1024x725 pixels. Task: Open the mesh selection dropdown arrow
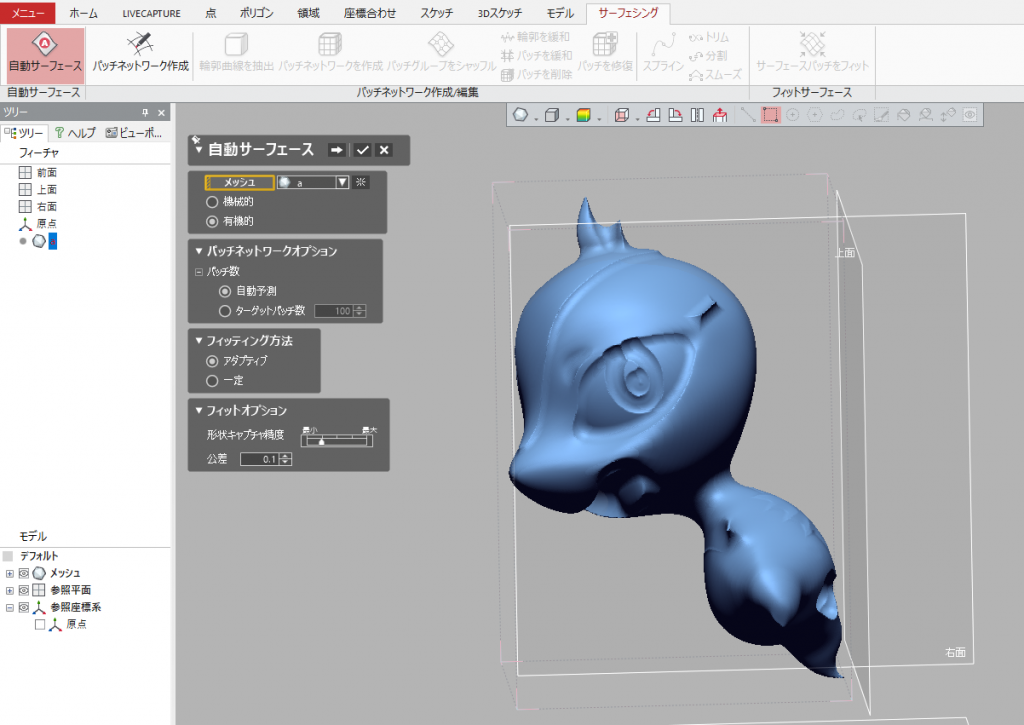[x=342, y=182]
